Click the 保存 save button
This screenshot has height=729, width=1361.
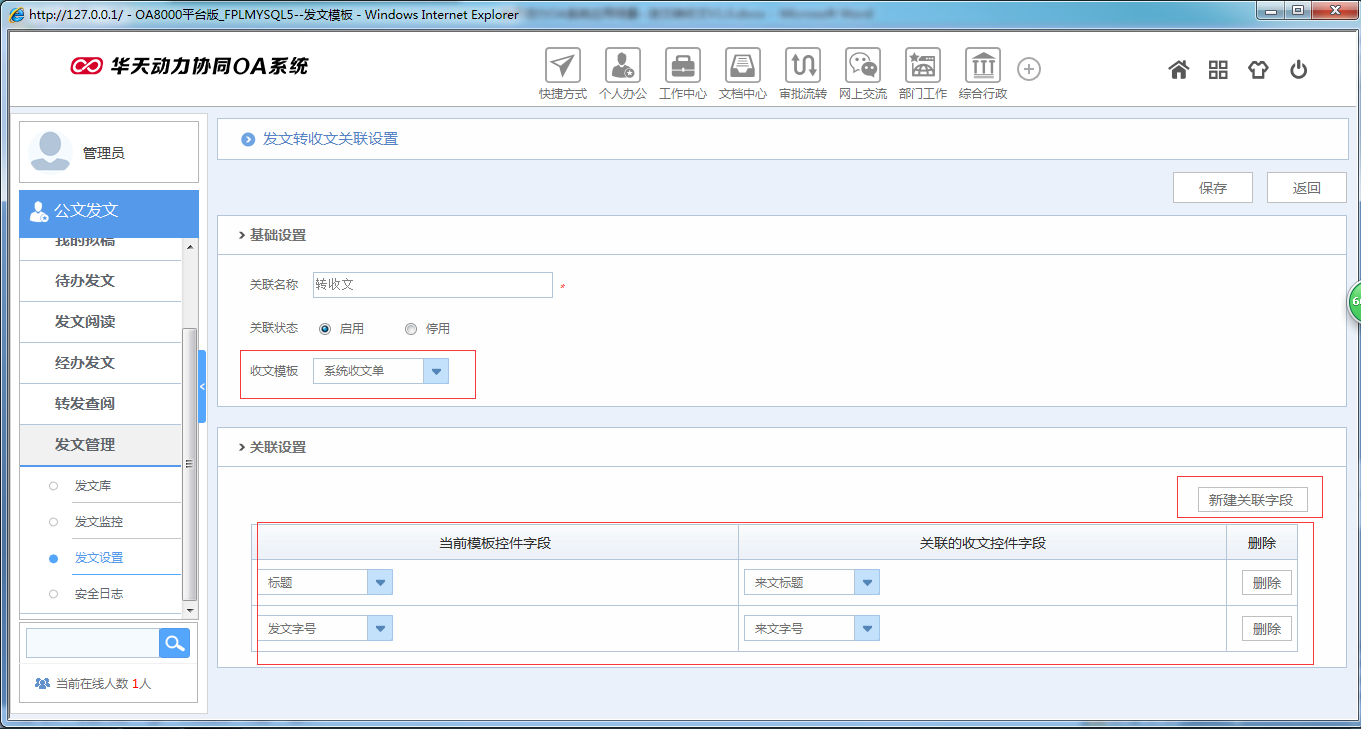1212,187
